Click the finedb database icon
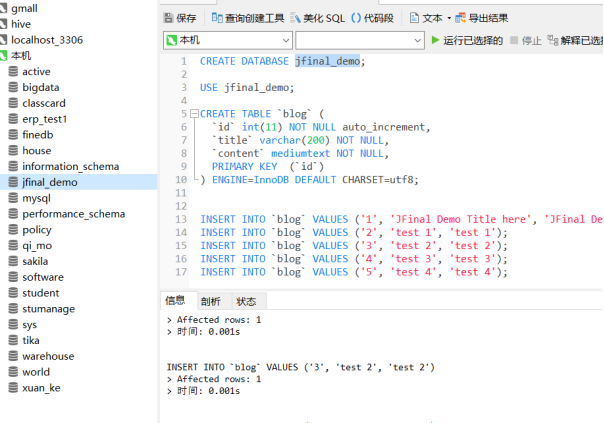The width and height of the screenshot is (604, 423). tap(13, 134)
